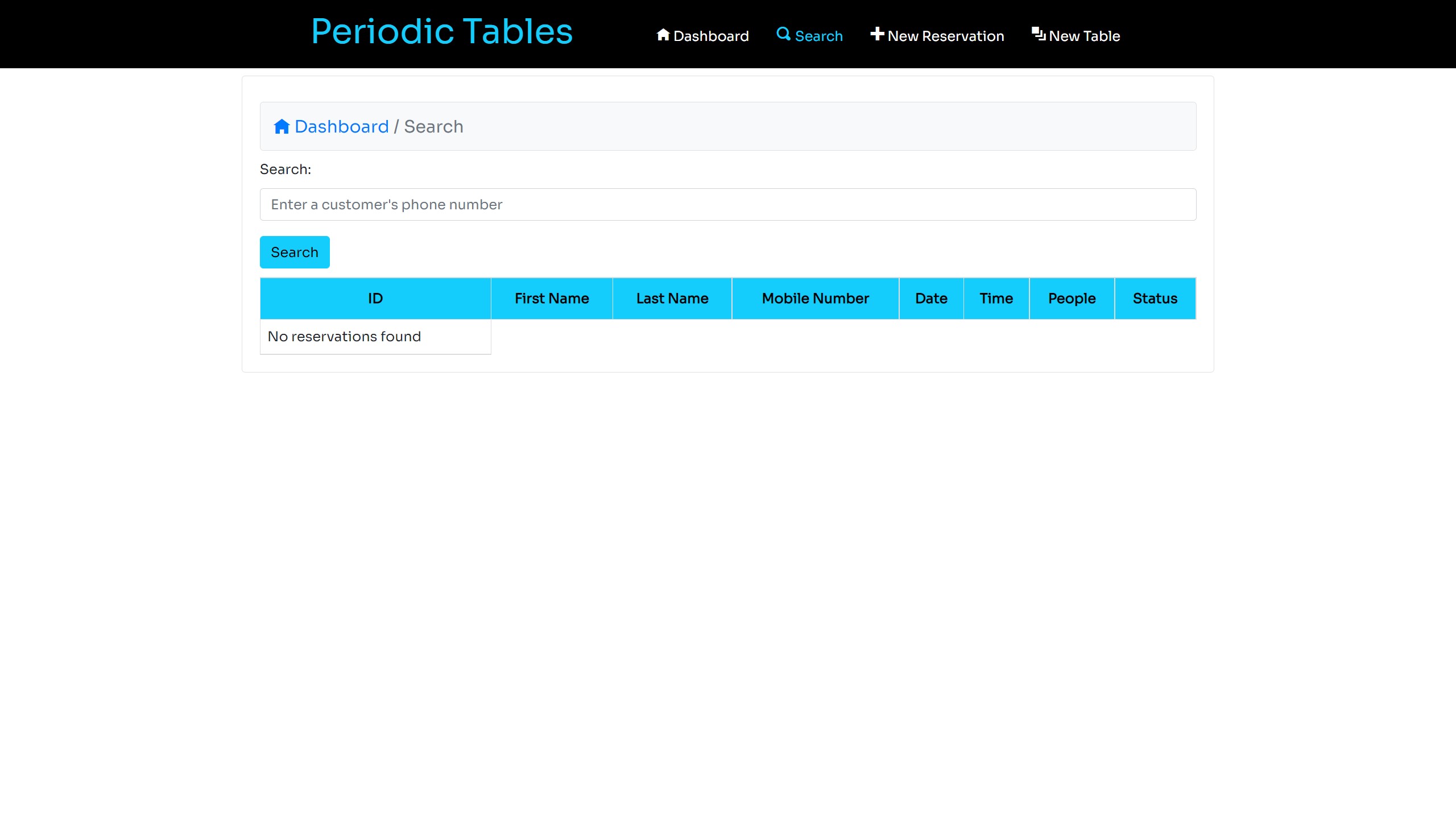Click the Search button
Image resolution: width=1456 pixels, height=819 pixels.
point(294,252)
